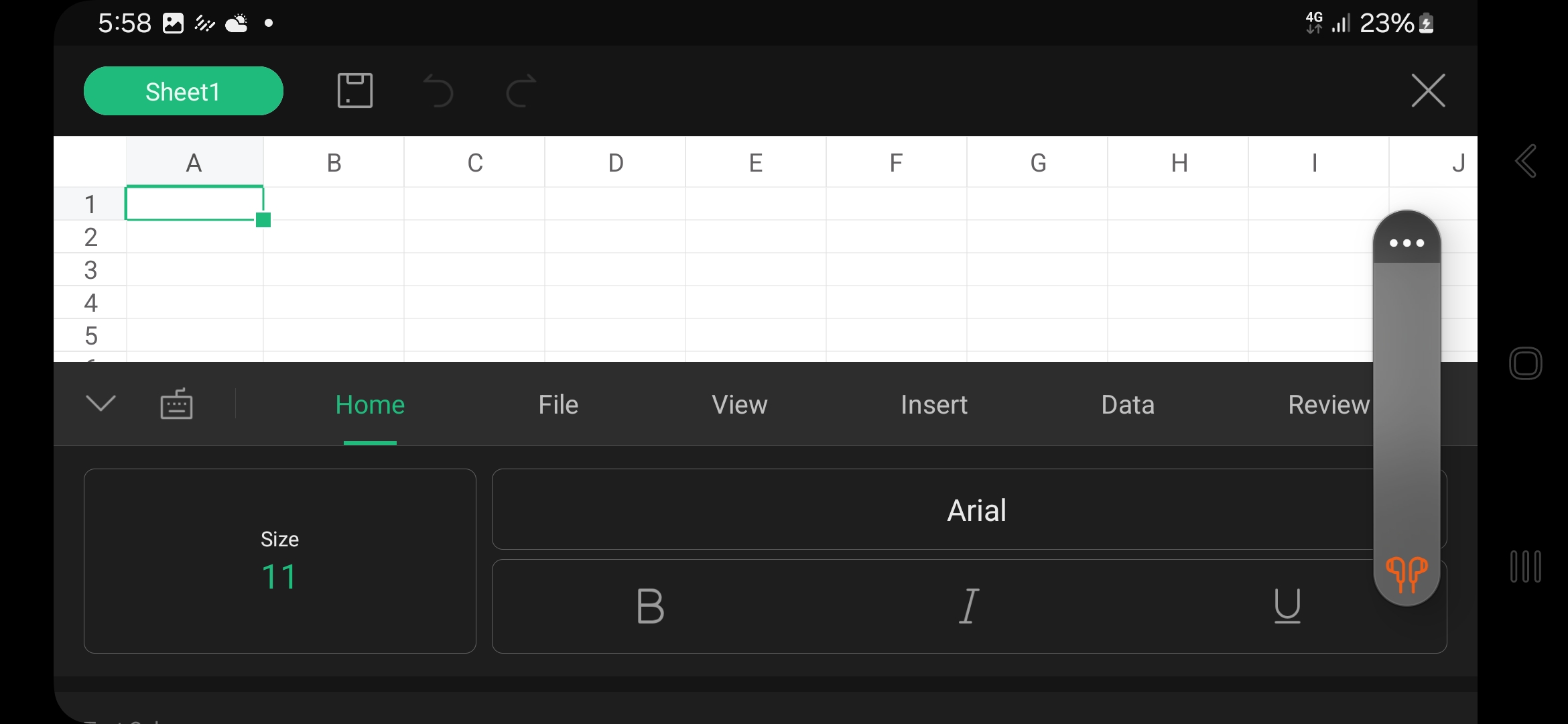Close the spreadsheet editing mode

pyautogui.click(x=1428, y=90)
